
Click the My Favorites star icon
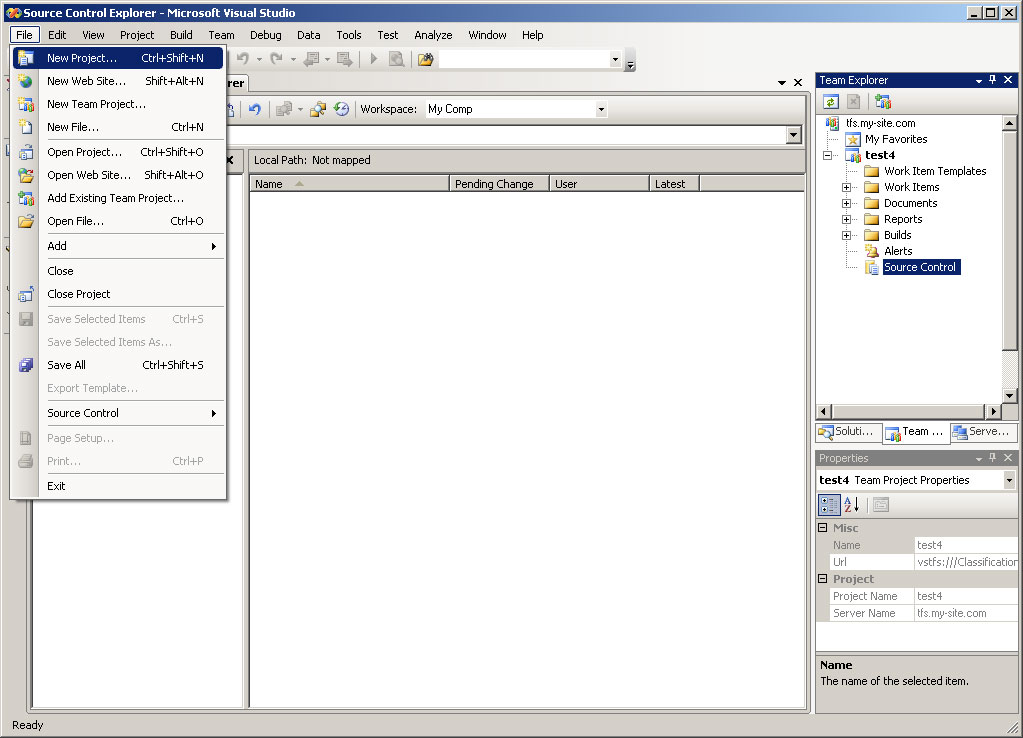click(853, 139)
